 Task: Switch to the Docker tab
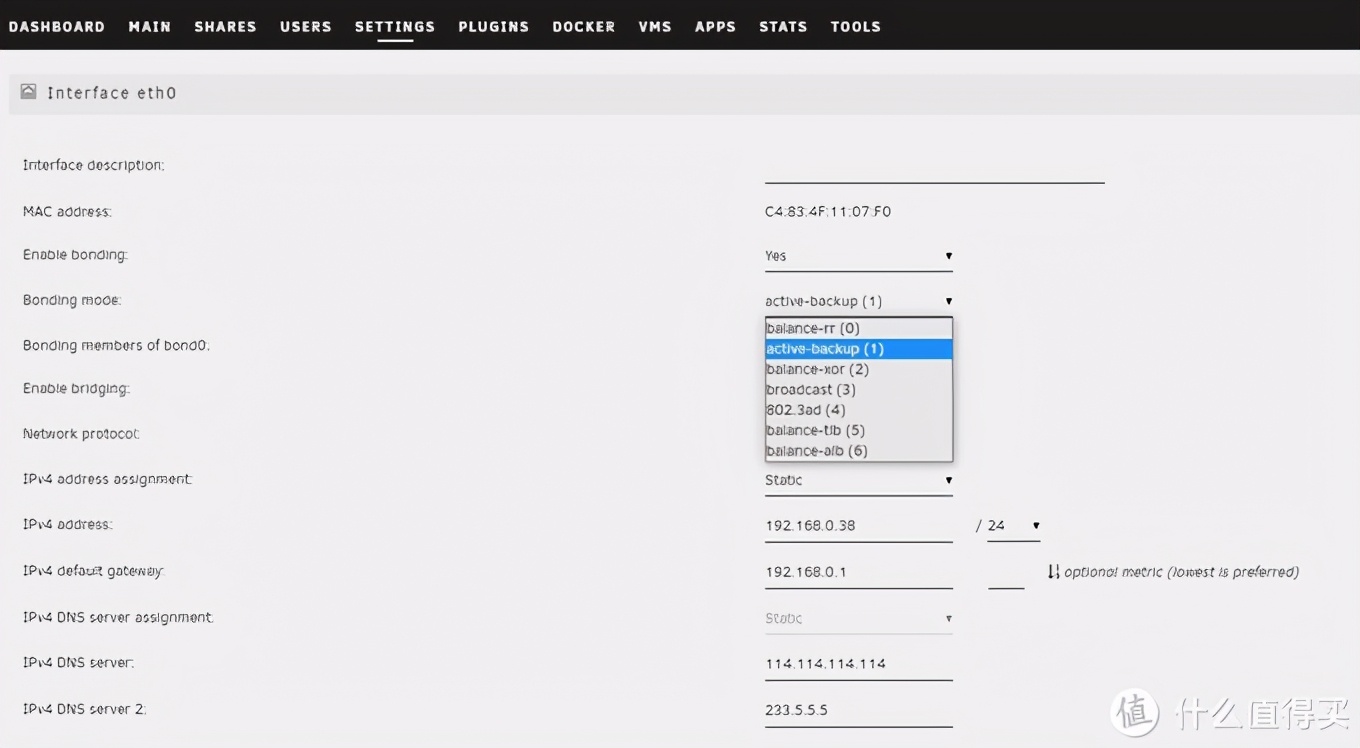click(x=583, y=27)
